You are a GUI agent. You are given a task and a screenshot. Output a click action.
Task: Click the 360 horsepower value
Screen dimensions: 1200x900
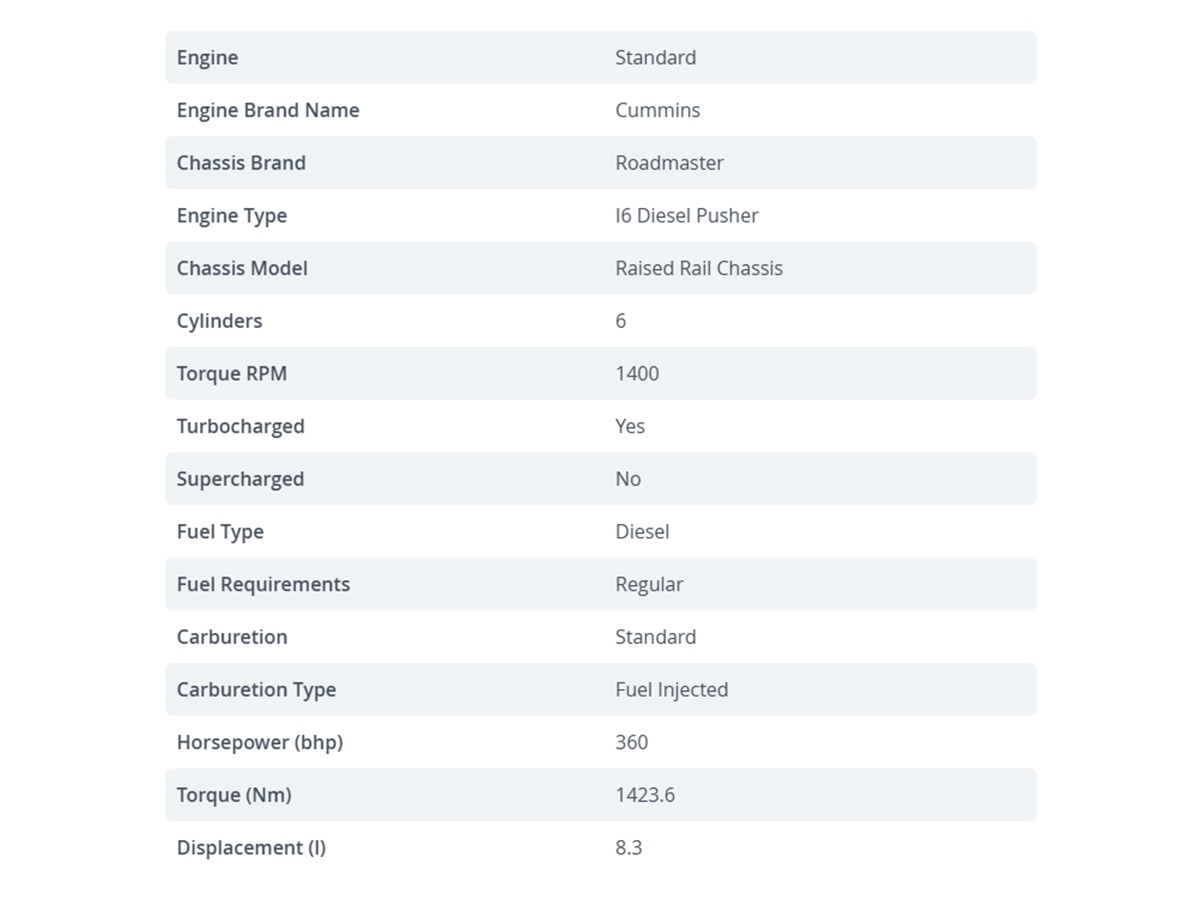pyautogui.click(x=632, y=742)
